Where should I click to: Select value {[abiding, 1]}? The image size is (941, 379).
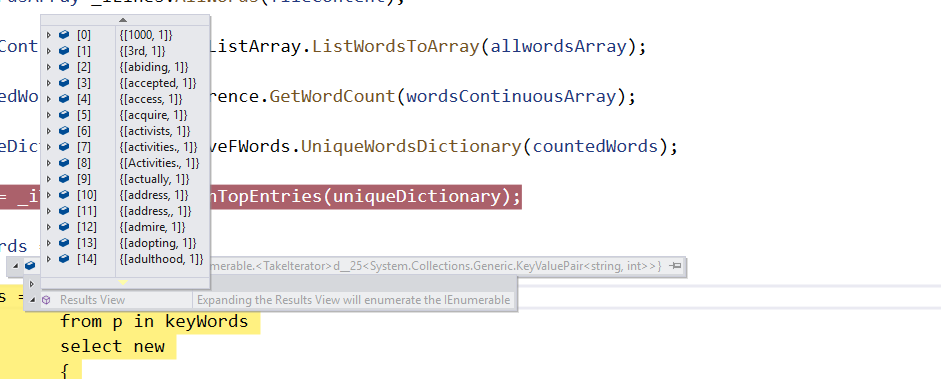pyautogui.click(x=154, y=67)
